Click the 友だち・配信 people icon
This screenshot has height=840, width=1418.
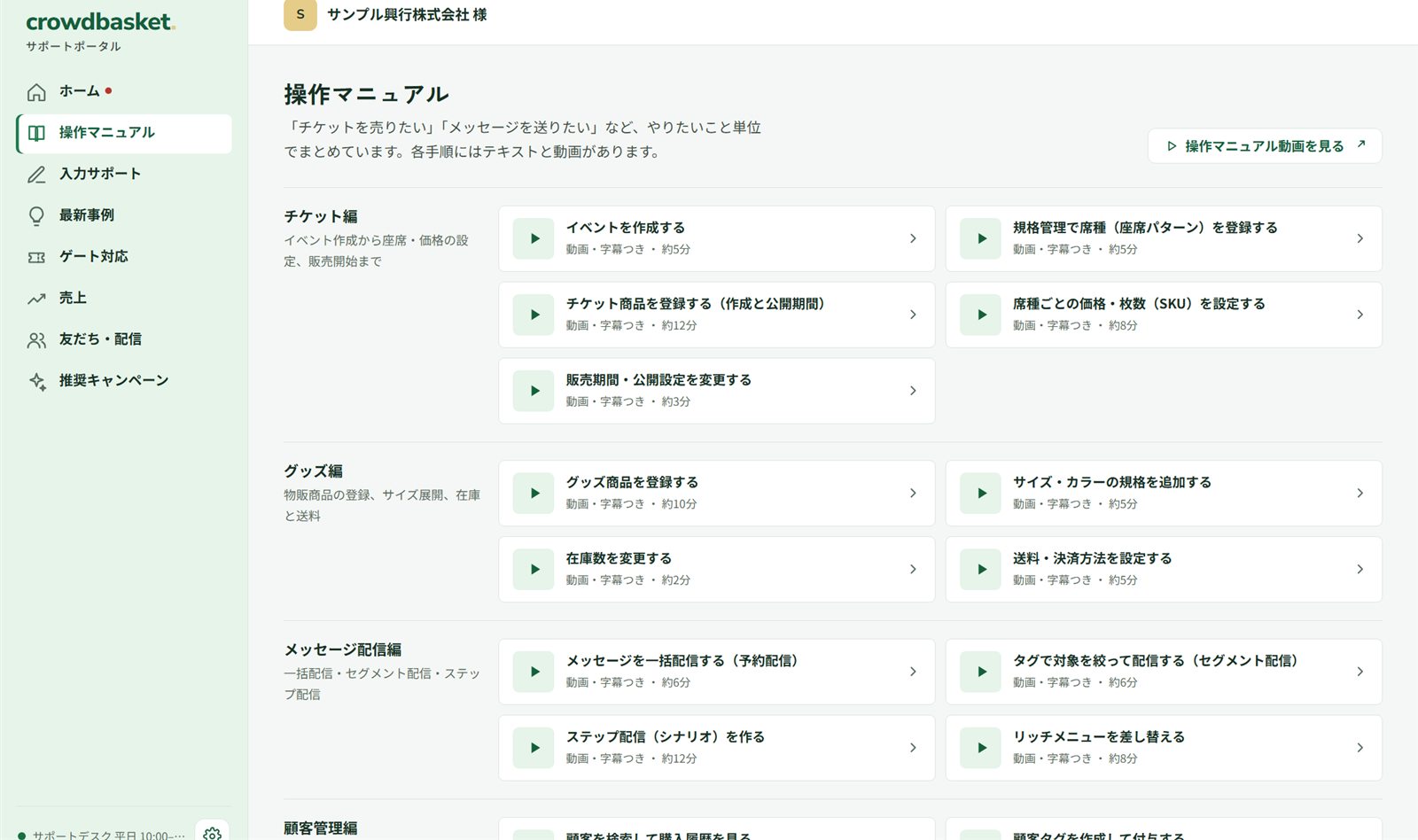pos(36,340)
